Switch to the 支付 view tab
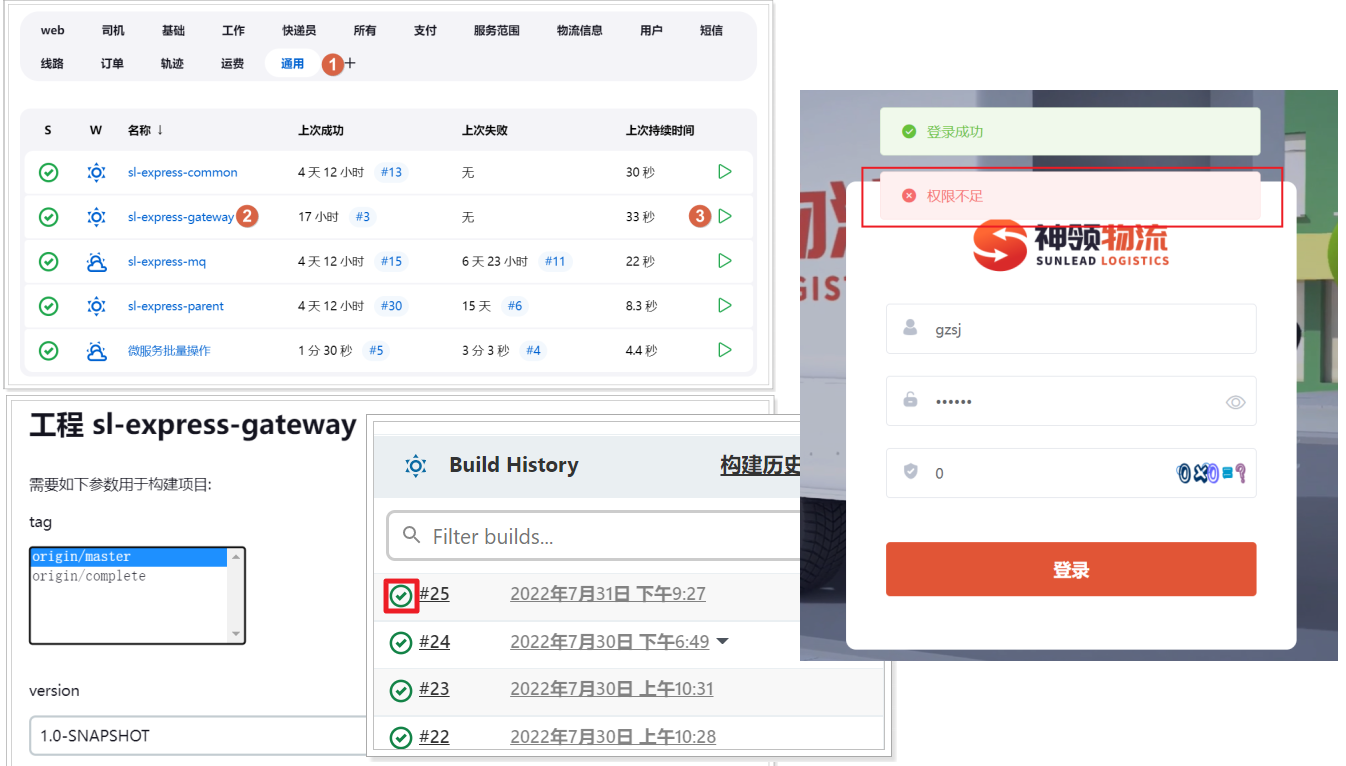This screenshot has width=1346, height=766. (424, 30)
